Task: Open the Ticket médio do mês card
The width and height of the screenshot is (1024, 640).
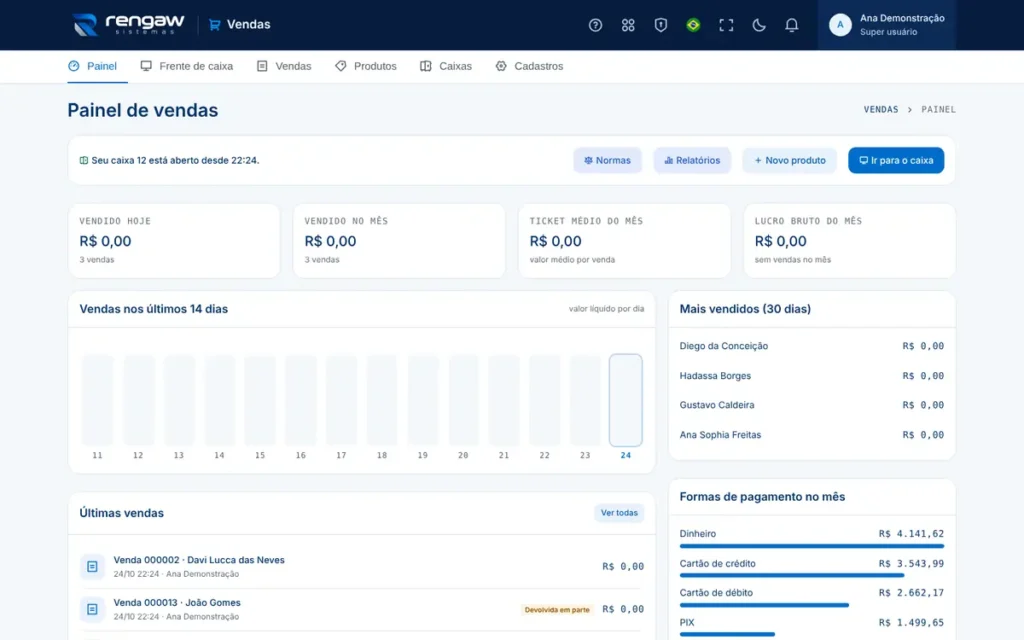Action: coord(624,240)
